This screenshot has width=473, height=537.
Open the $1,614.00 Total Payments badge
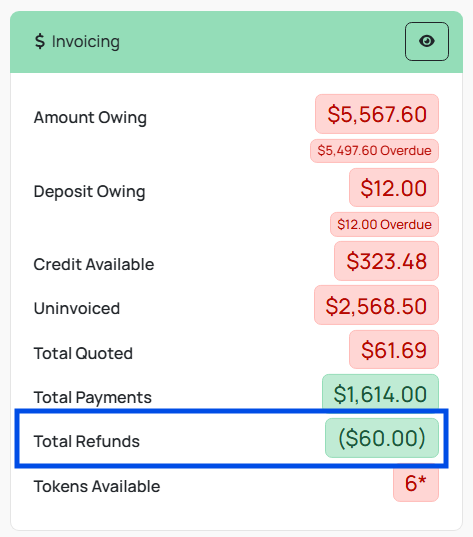pos(380,392)
